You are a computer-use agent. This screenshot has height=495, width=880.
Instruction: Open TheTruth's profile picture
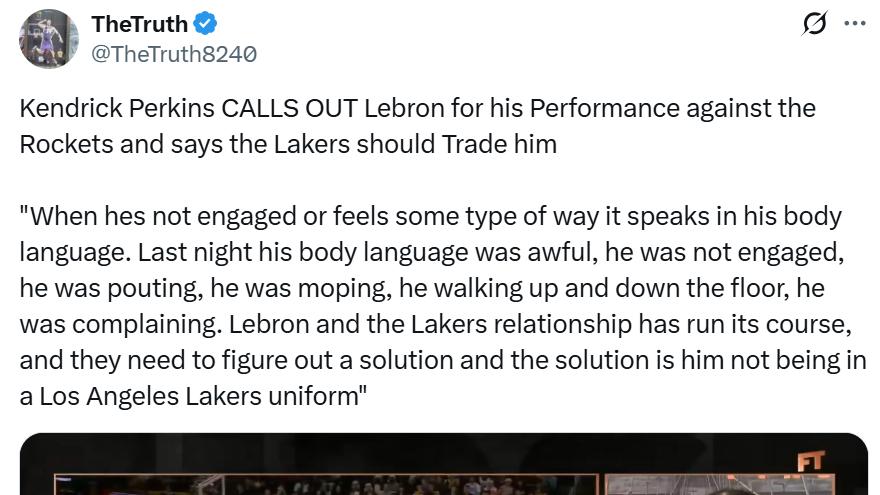(49, 39)
